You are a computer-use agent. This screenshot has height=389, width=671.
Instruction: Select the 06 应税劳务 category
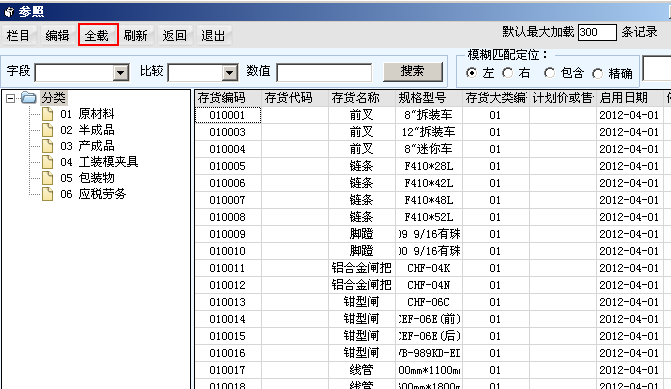pyautogui.click(x=93, y=194)
